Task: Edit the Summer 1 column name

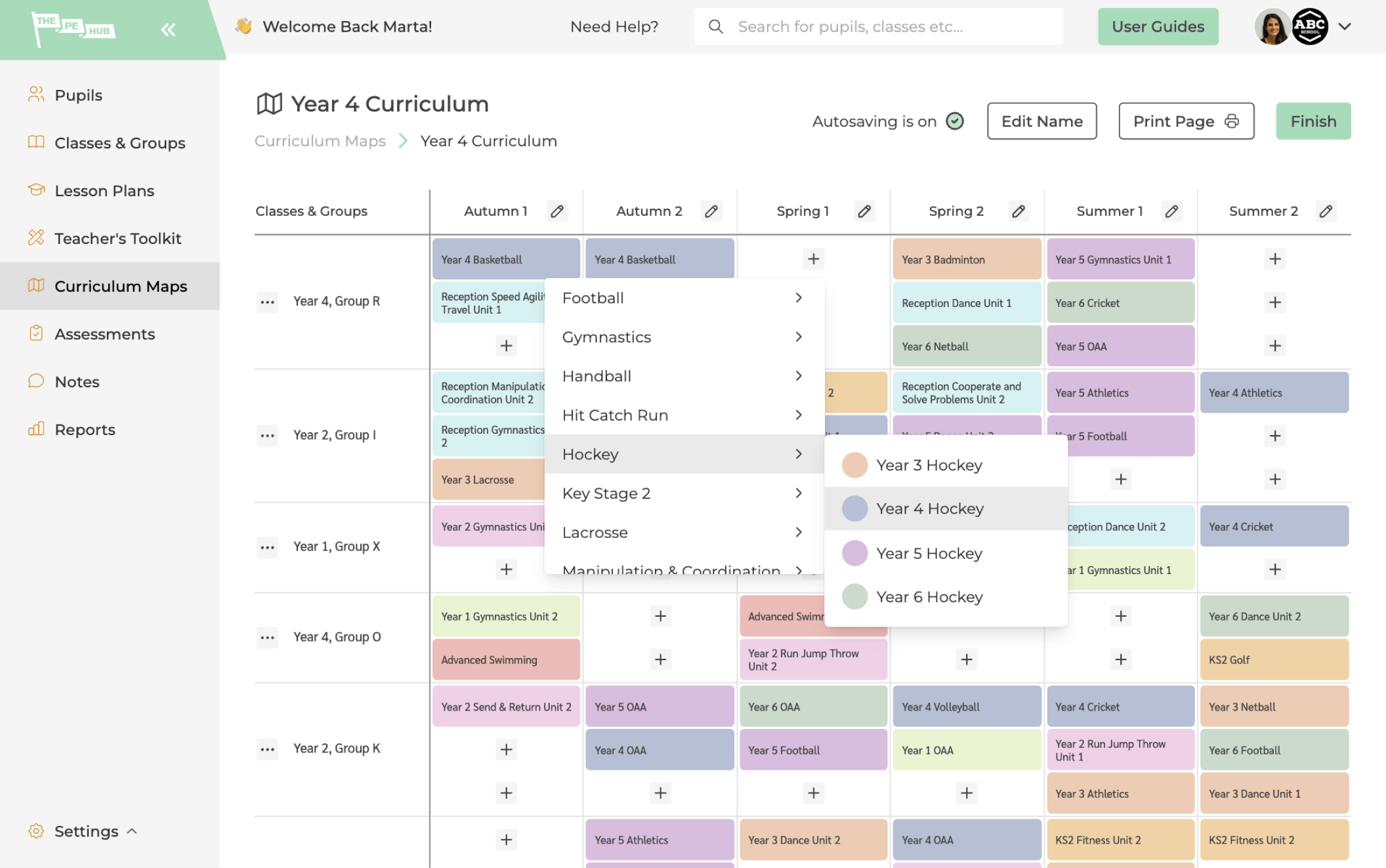Action: click(1172, 211)
